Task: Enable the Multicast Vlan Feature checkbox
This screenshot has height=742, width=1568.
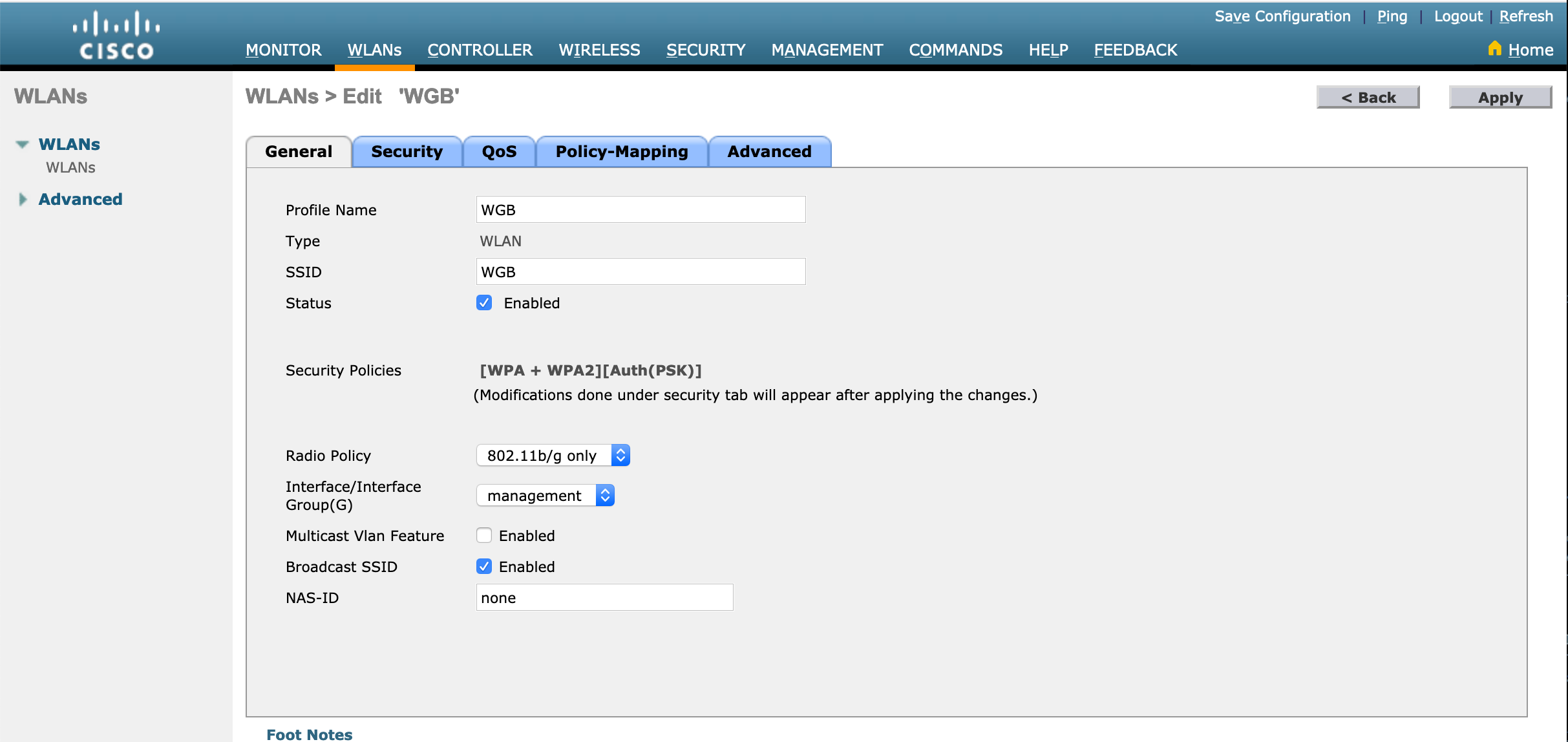Action: (484, 535)
